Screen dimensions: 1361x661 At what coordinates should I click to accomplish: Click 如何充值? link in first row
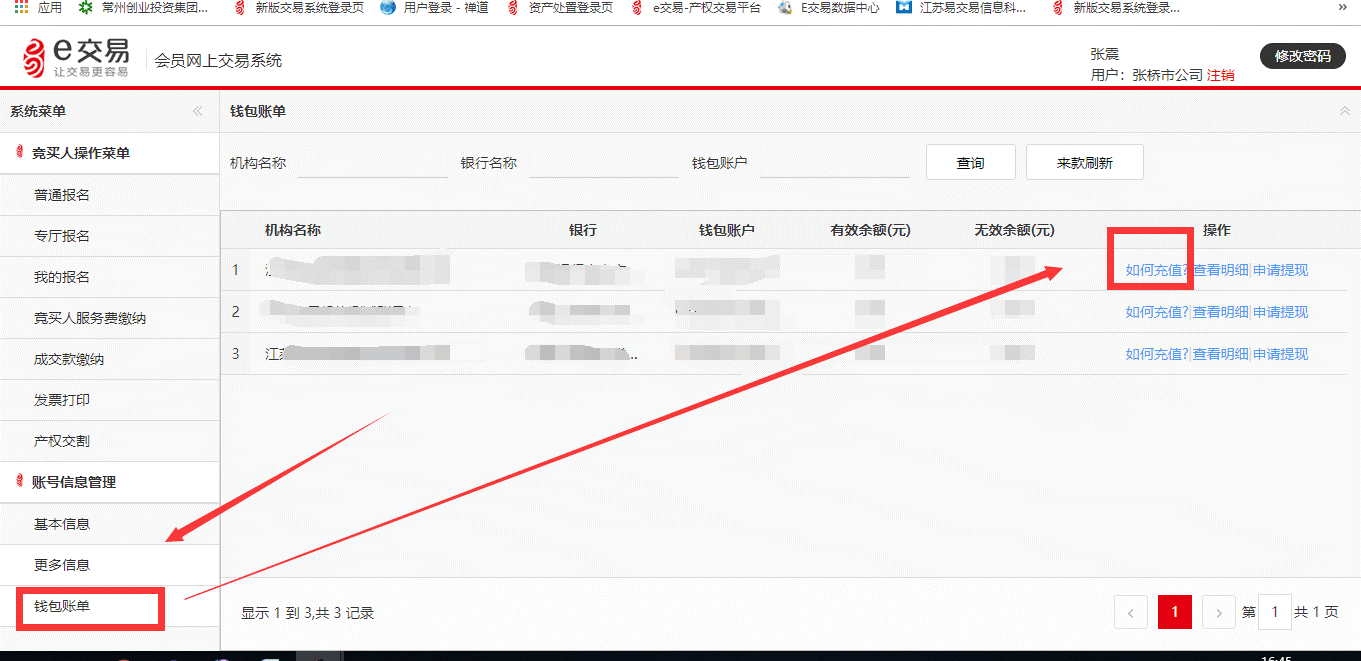point(1157,270)
